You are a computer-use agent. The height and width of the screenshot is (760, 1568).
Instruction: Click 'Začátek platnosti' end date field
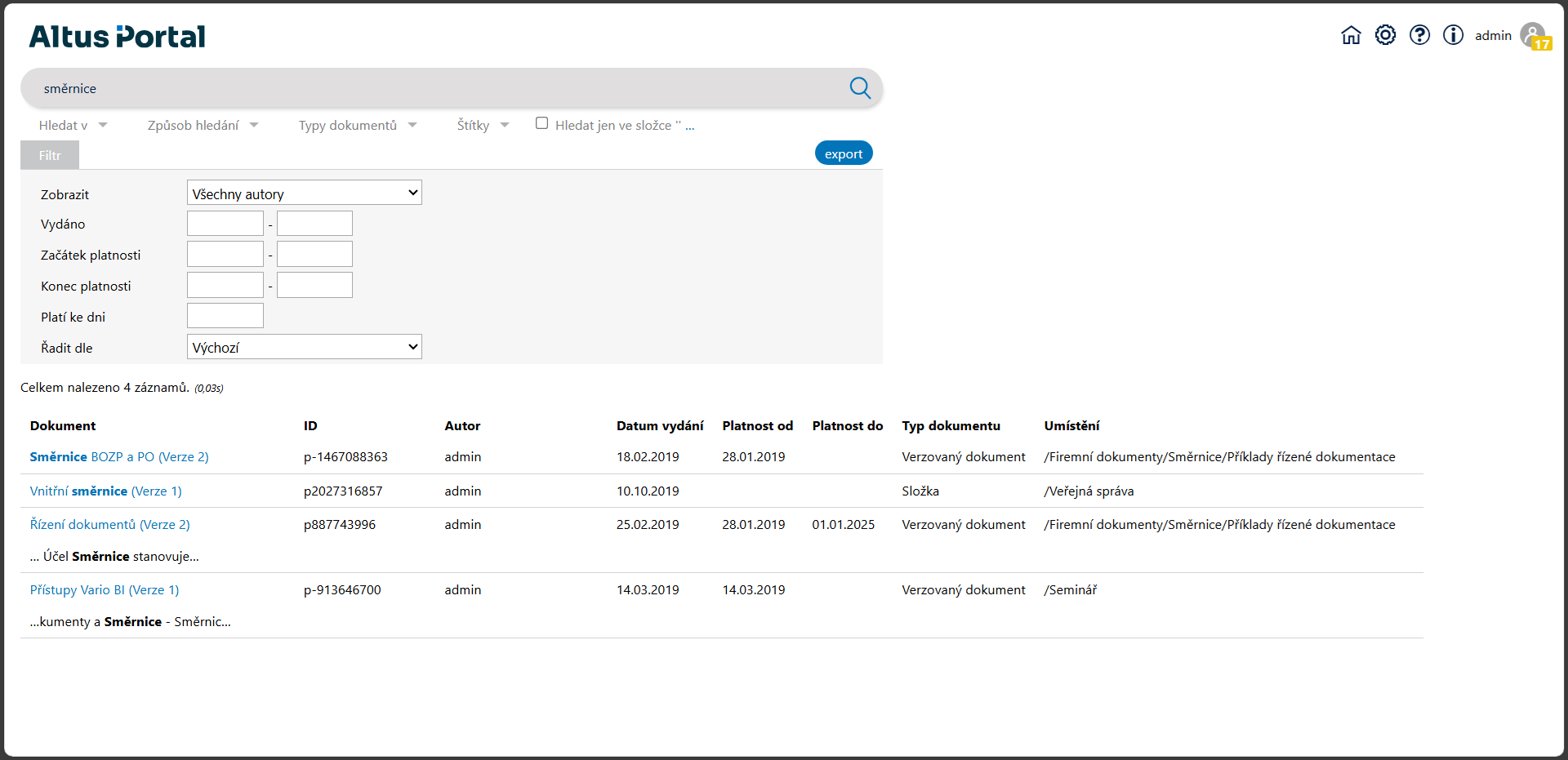pyautogui.click(x=314, y=254)
